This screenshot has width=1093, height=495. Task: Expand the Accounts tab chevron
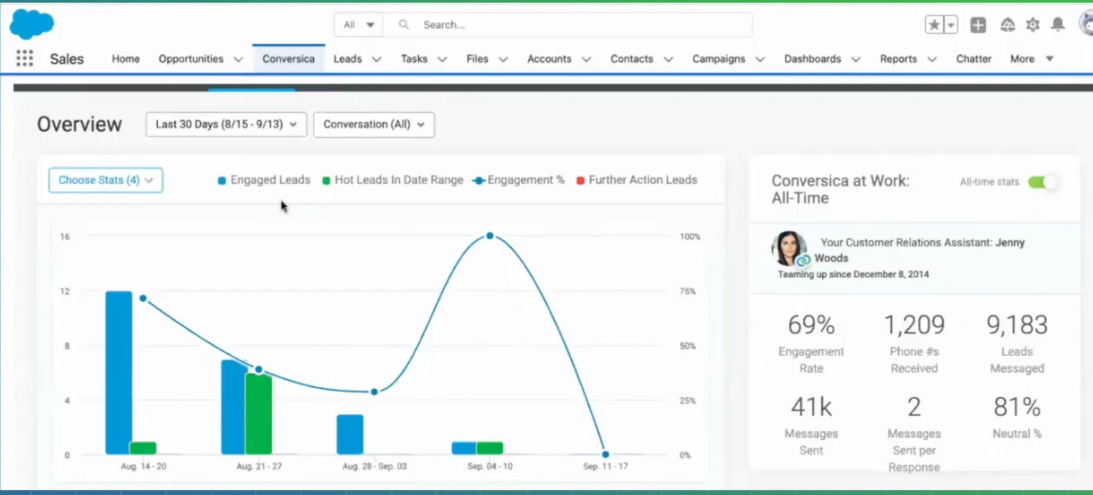pyautogui.click(x=586, y=59)
